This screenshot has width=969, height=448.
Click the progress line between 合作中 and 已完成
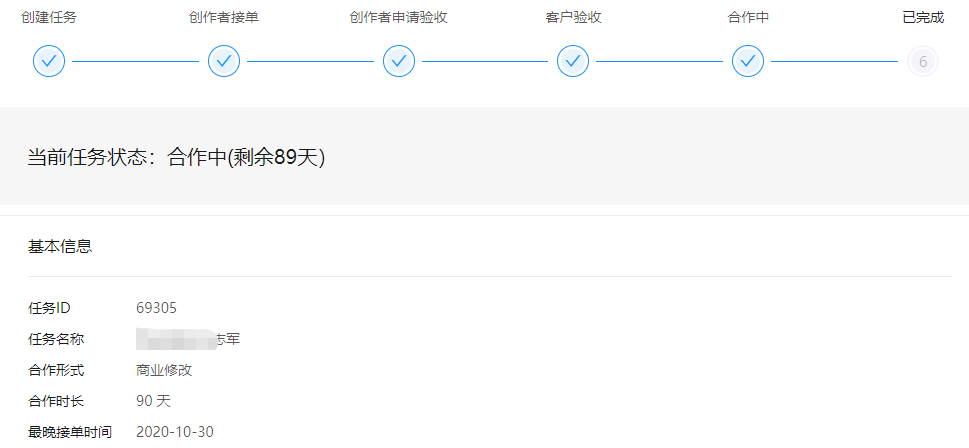[834, 61]
